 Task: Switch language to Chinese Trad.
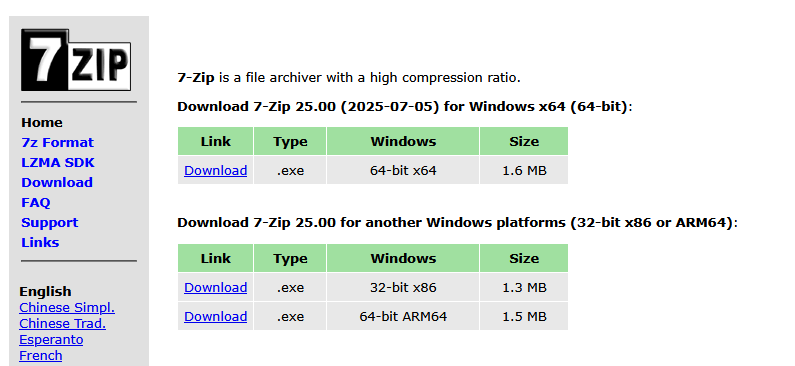click(62, 323)
